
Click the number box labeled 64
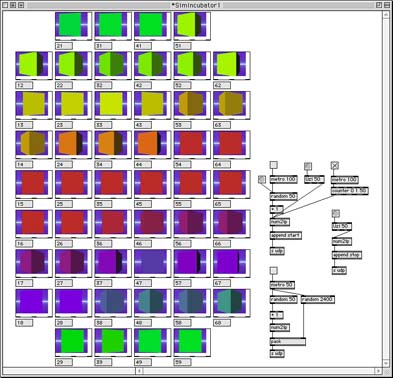222,164
